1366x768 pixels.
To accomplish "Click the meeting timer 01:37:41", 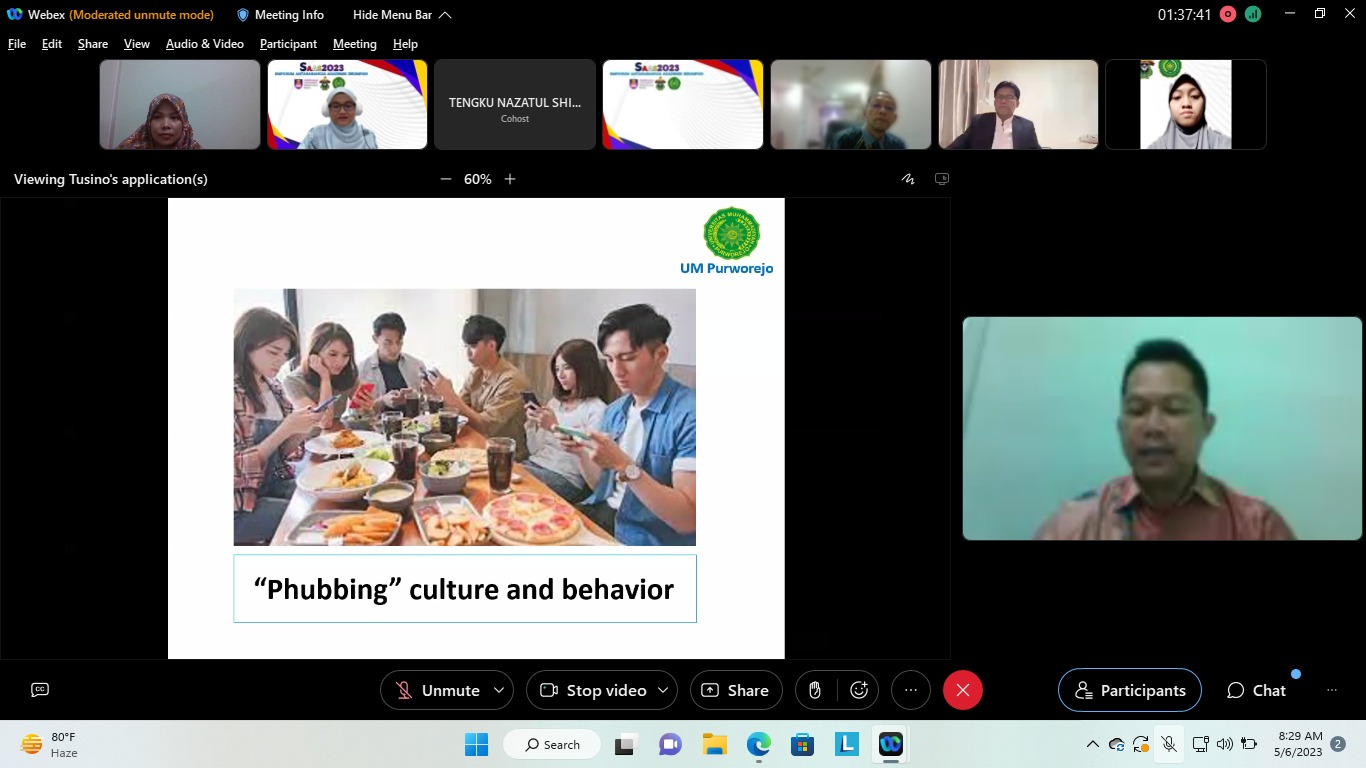I will coord(1185,15).
